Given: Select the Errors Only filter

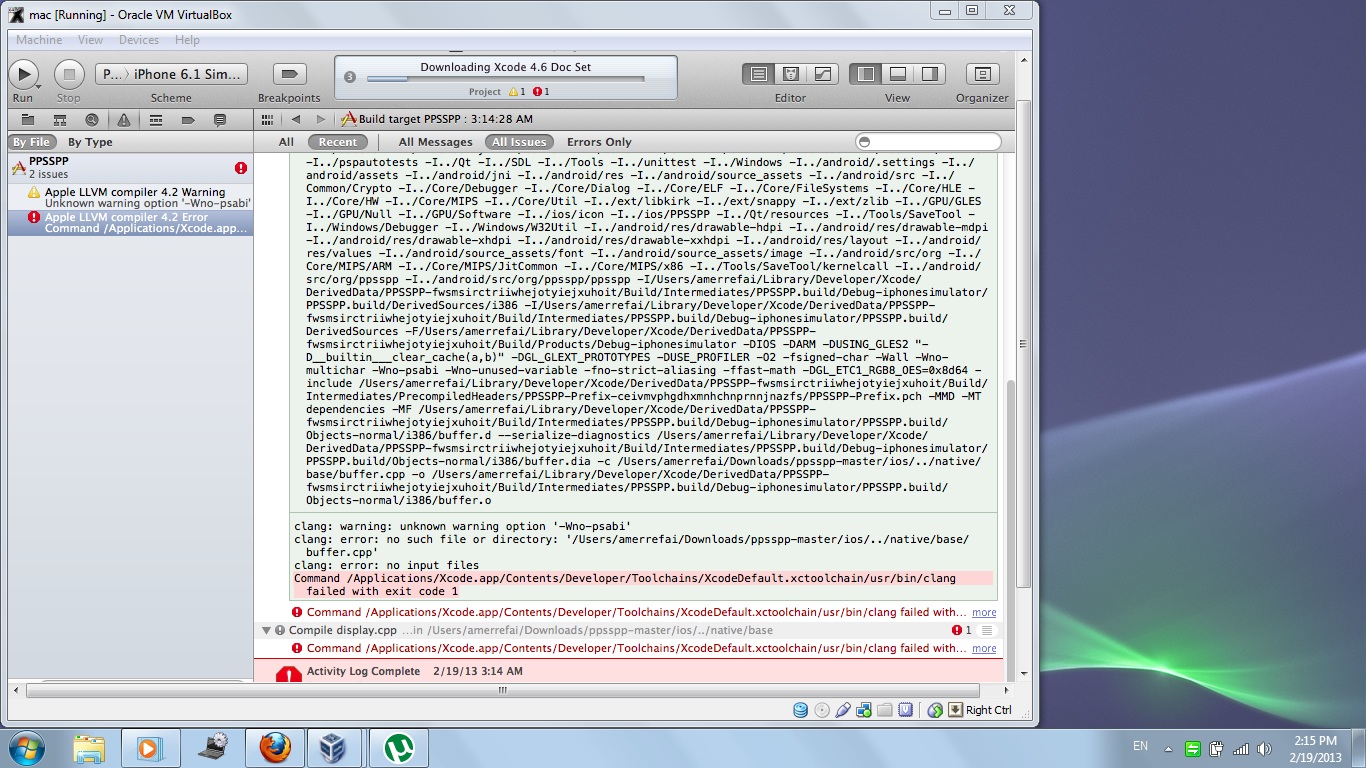Looking at the screenshot, I should 599,142.
